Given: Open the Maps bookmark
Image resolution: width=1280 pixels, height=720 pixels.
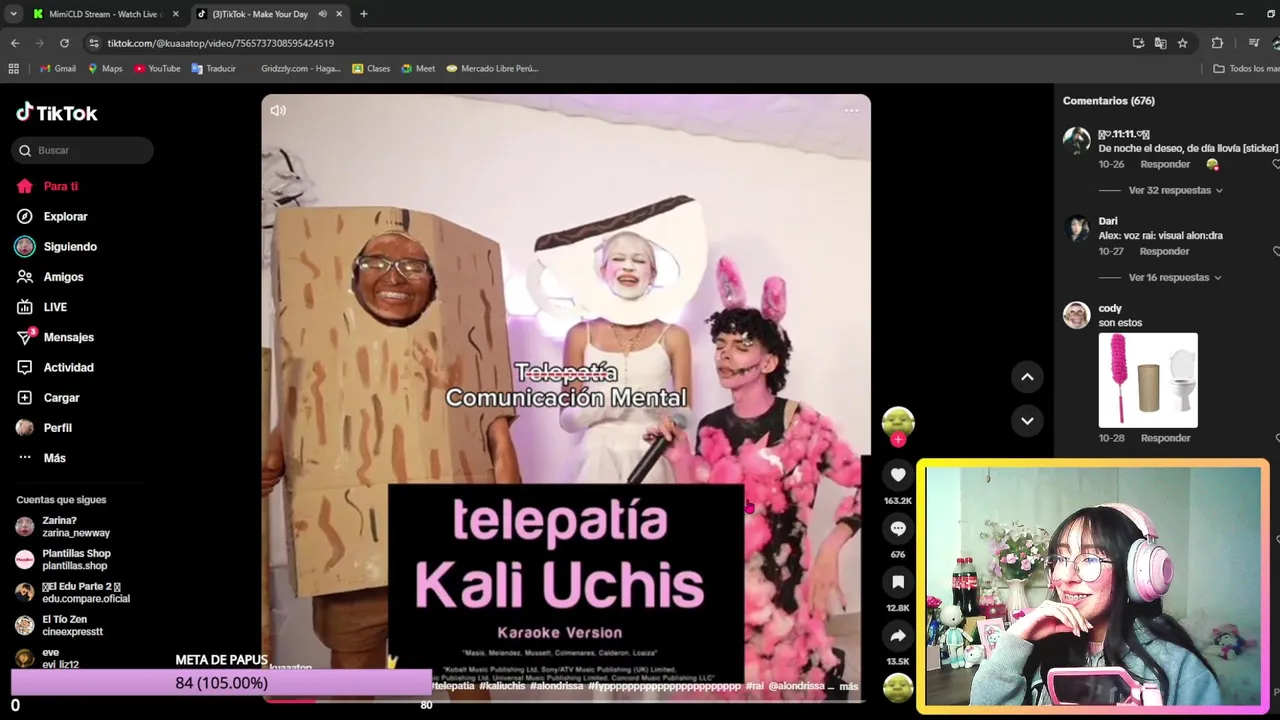Looking at the screenshot, I should click(x=105, y=69).
